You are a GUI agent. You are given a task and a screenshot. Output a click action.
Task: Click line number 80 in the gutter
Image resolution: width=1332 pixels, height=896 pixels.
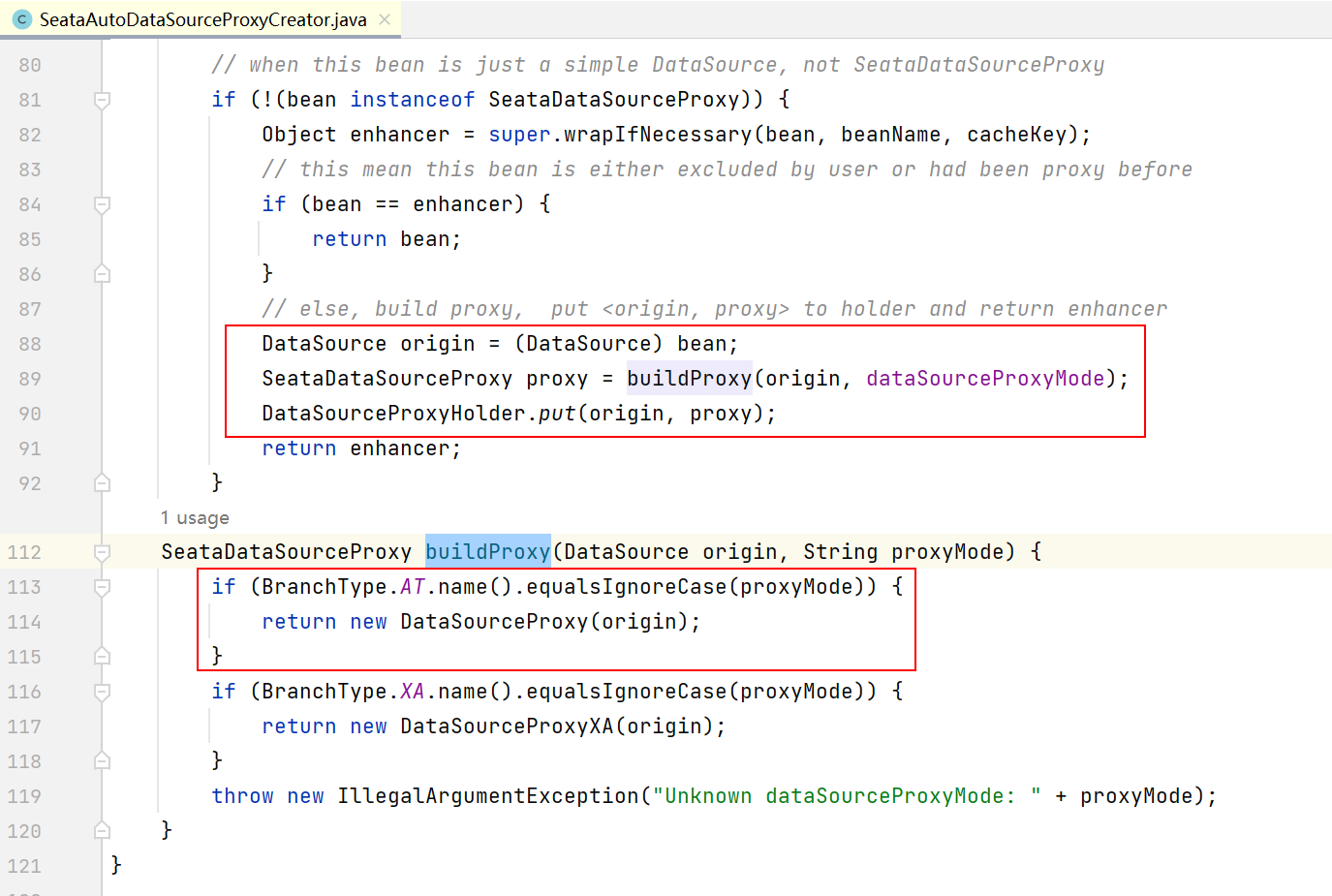coord(30,65)
